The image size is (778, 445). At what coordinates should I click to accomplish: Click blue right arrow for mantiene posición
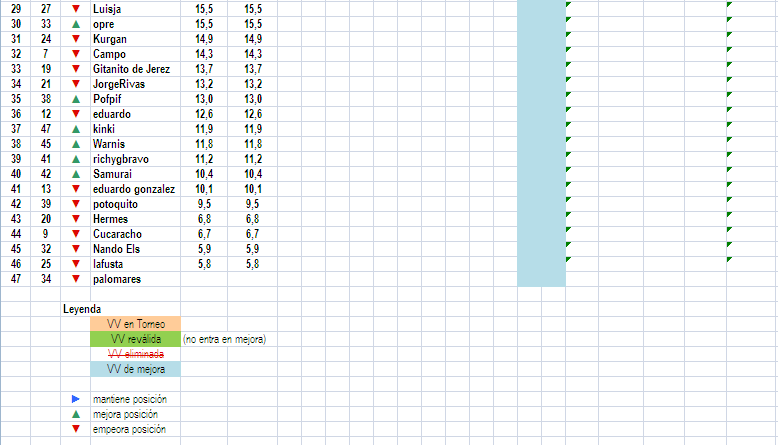75,399
